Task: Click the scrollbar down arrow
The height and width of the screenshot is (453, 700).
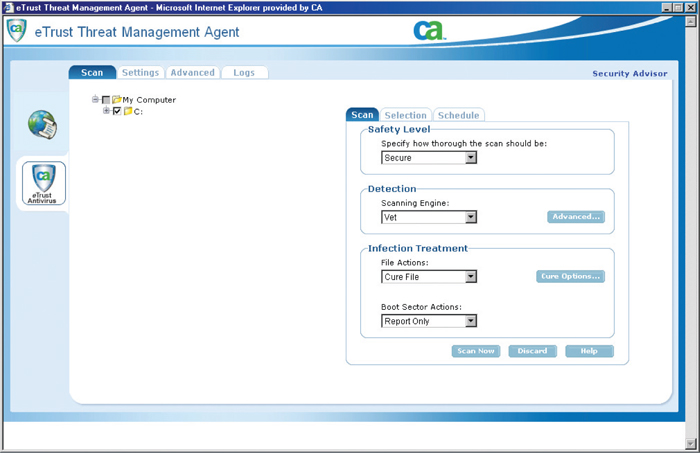Action: pos(691,444)
